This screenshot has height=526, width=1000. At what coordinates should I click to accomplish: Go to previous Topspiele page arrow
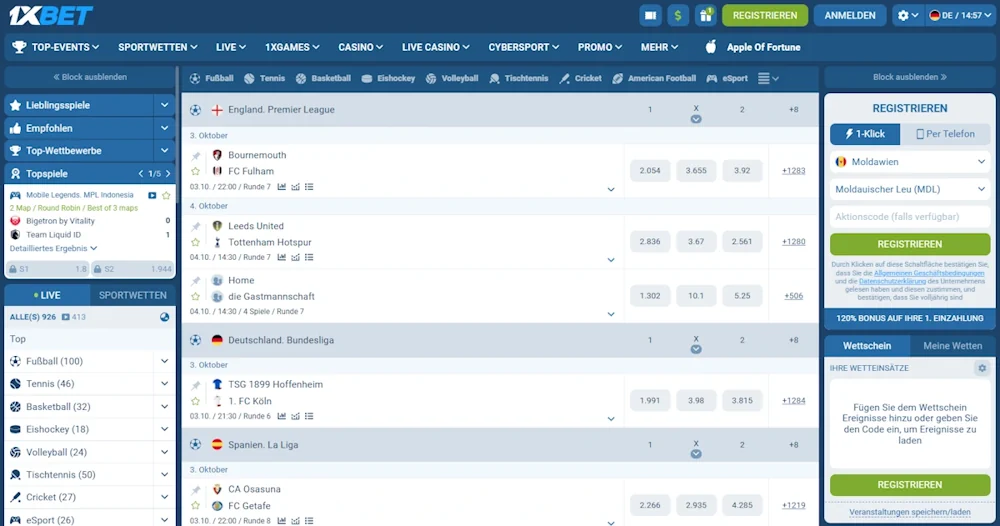141,173
